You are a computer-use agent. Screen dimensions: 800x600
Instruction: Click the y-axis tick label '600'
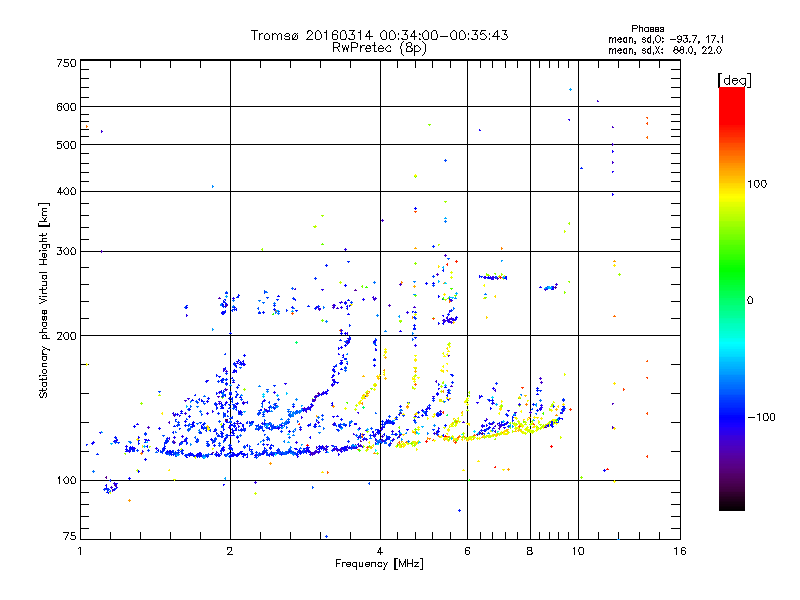pyautogui.click(x=66, y=107)
